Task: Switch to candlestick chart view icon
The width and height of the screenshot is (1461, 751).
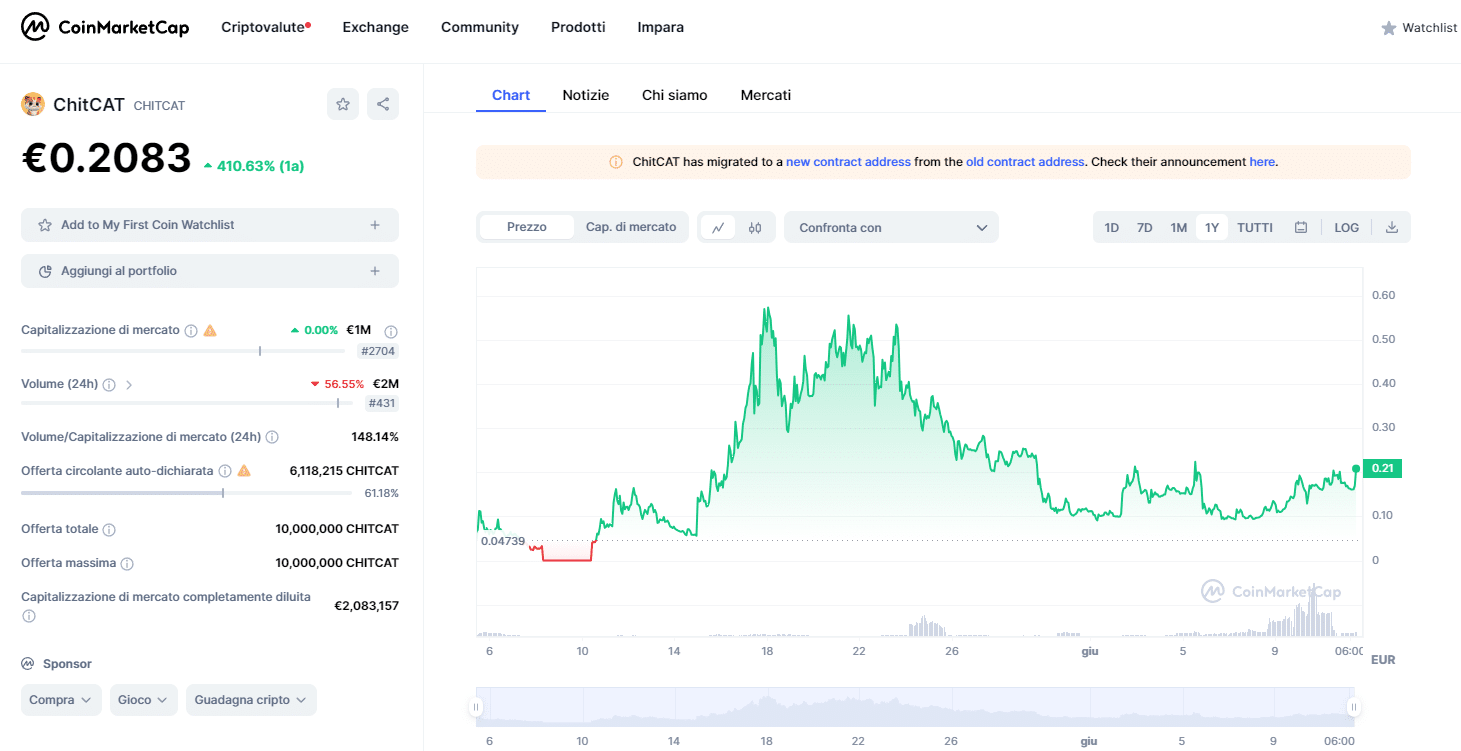Action: click(755, 228)
